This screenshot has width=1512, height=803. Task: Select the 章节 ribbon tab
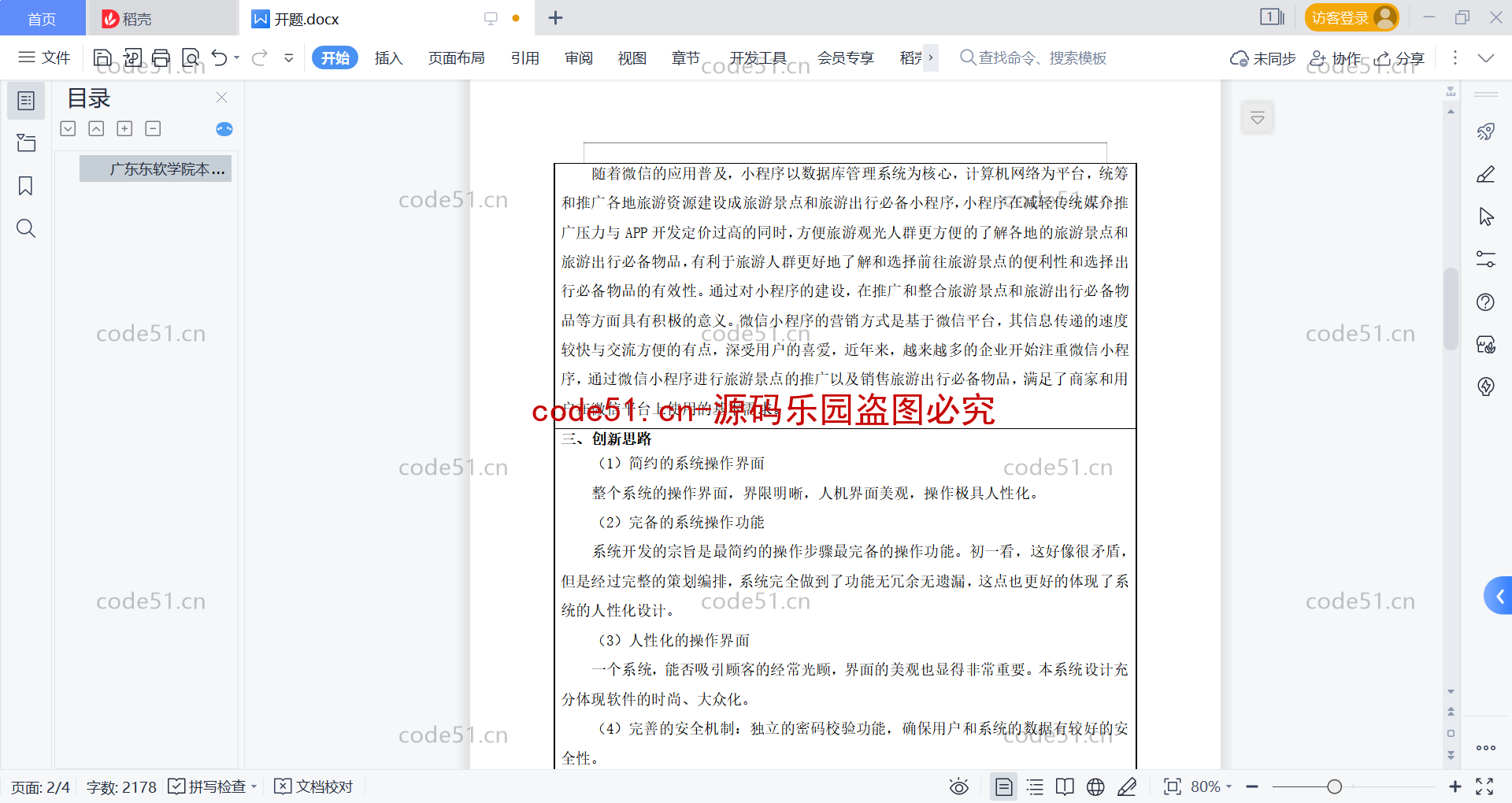tap(685, 57)
